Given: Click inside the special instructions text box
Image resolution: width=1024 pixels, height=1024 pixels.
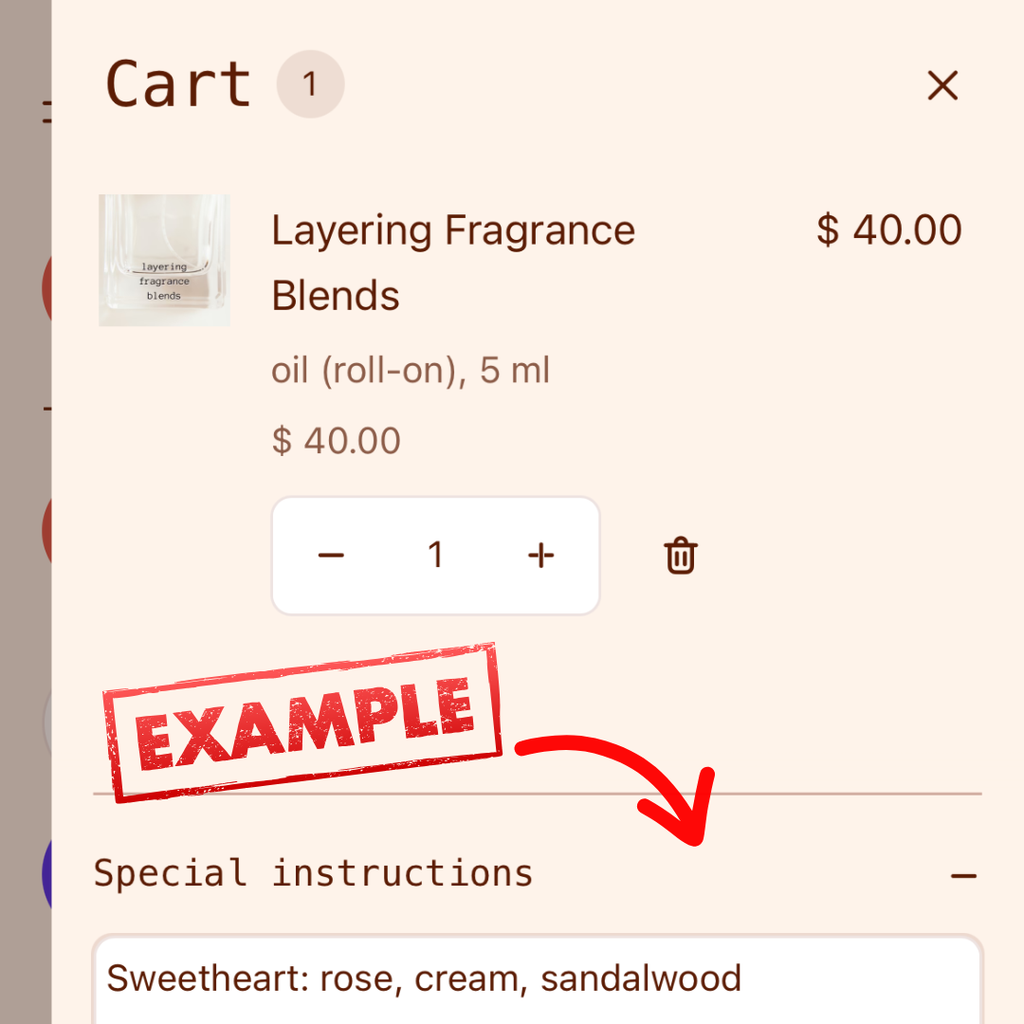Looking at the screenshot, I should pyautogui.click(x=500, y=980).
